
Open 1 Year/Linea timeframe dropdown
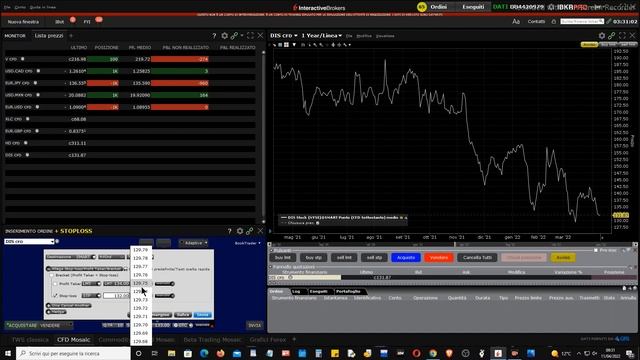tap(322, 36)
